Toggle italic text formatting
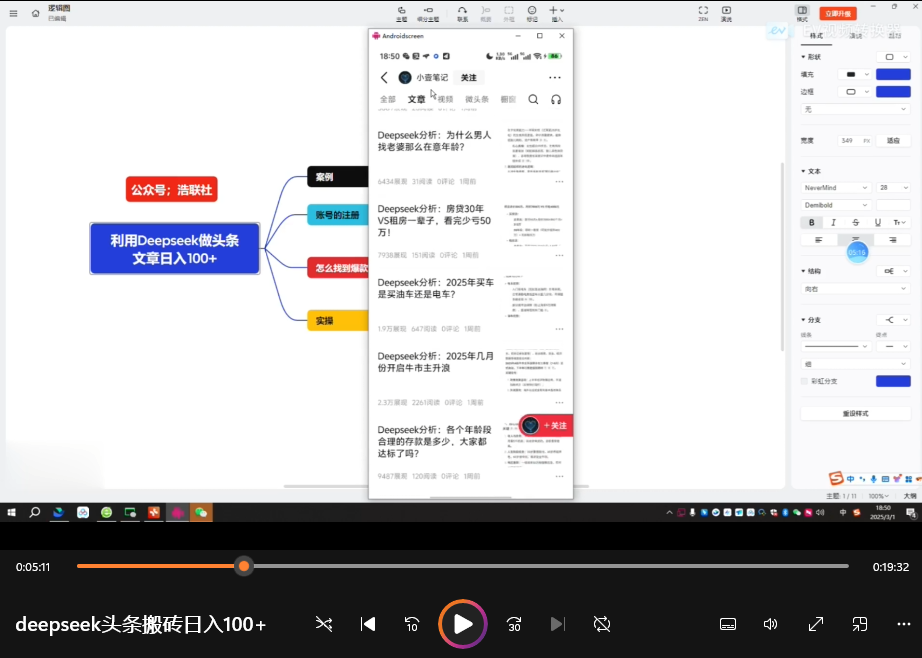The width and height of the screenshot is (922, 658). [833, 222]
